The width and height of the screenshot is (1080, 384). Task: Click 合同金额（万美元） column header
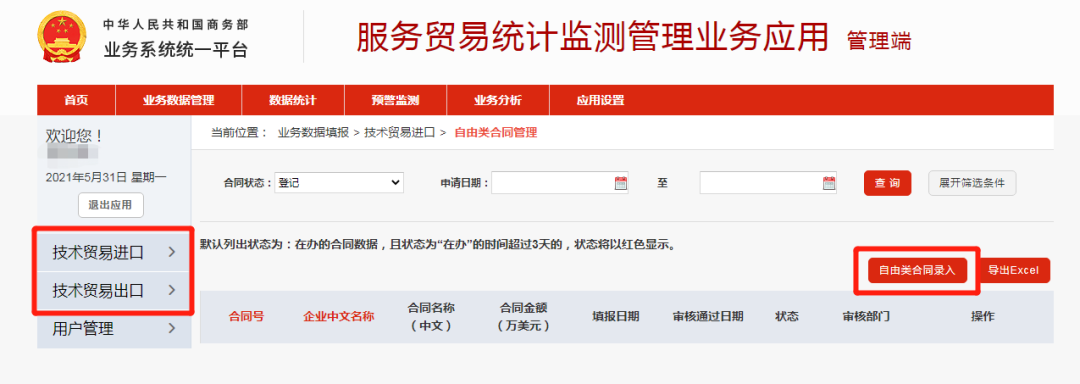point(523,317)
